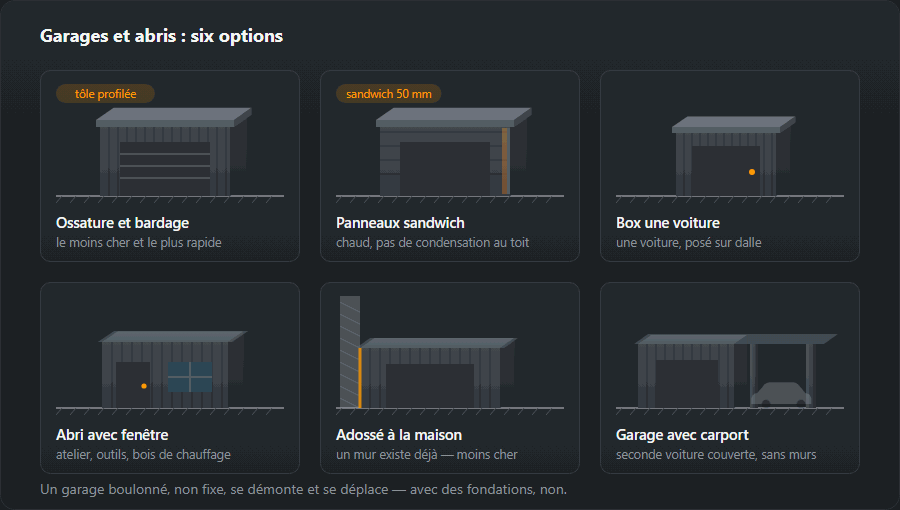
Task: Click the Panneaux sandwich garage illustration
Action: click(450, 155)
